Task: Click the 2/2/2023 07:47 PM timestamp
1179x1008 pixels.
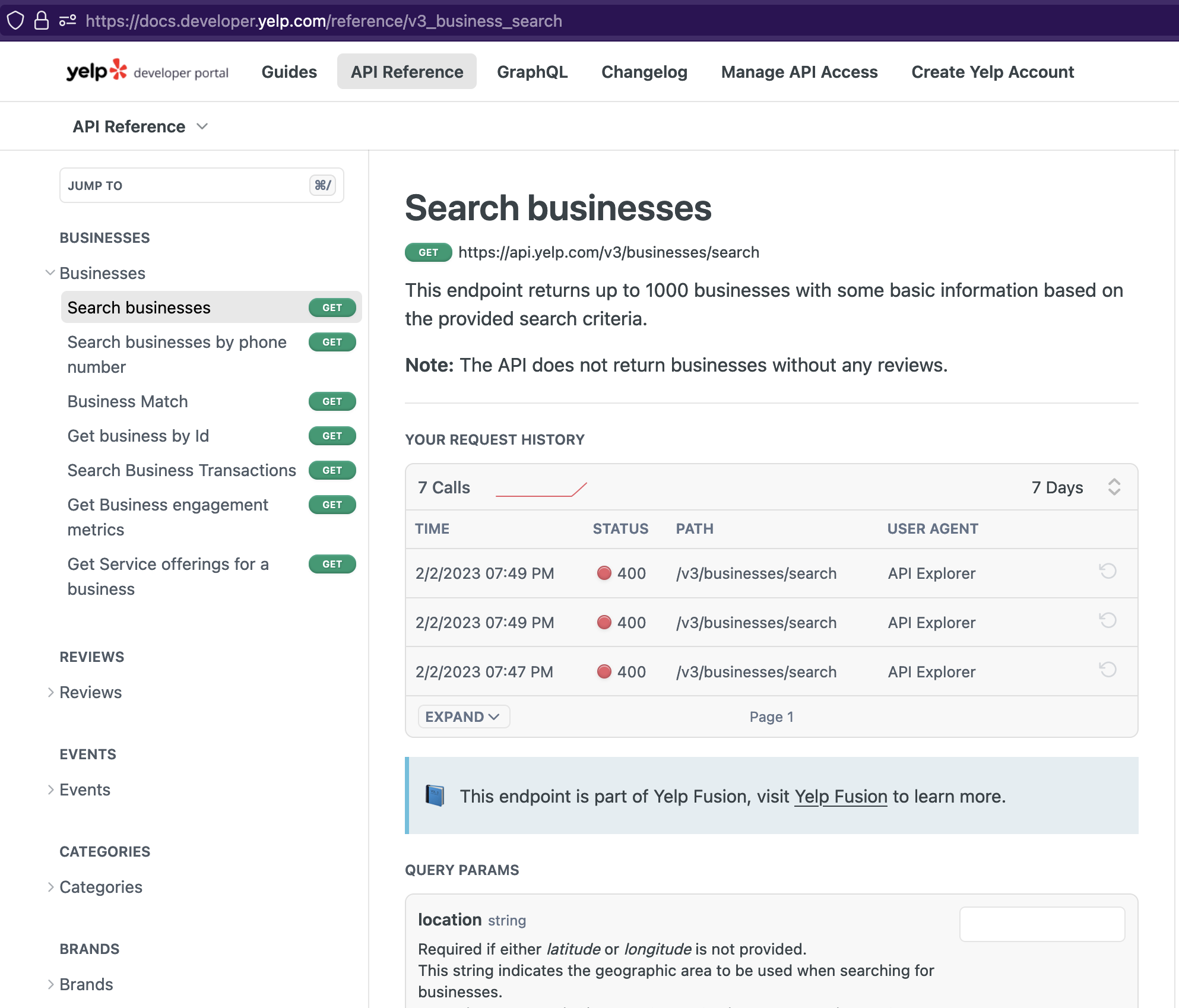Action: (x=484, y=671)
